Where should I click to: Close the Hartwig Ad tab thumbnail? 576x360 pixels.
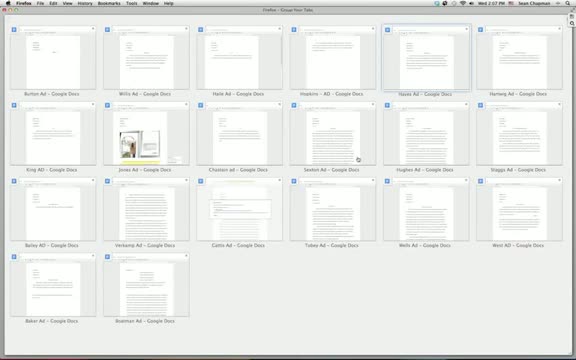click(x=559, y=29)
